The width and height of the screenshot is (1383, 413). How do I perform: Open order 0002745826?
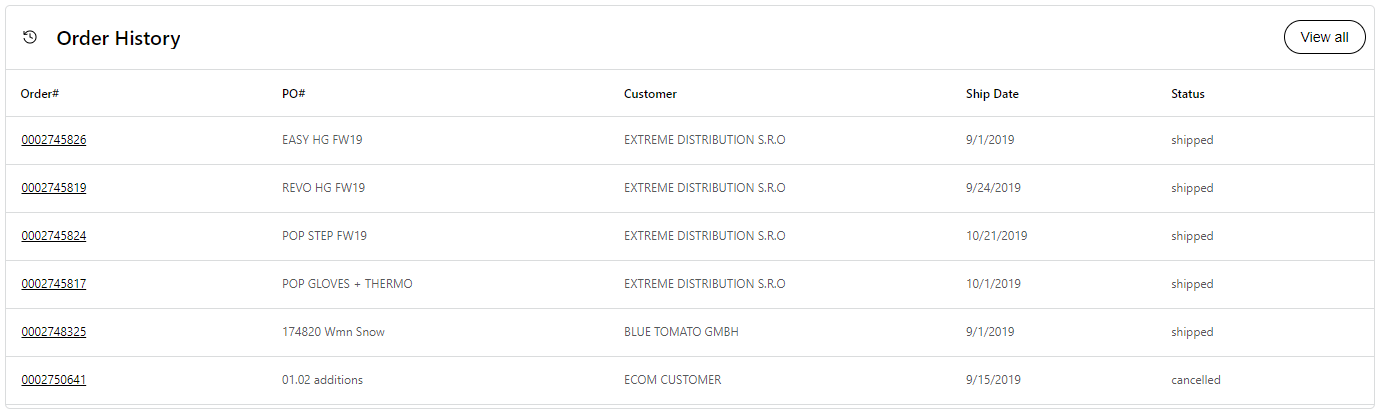(54, 140)
